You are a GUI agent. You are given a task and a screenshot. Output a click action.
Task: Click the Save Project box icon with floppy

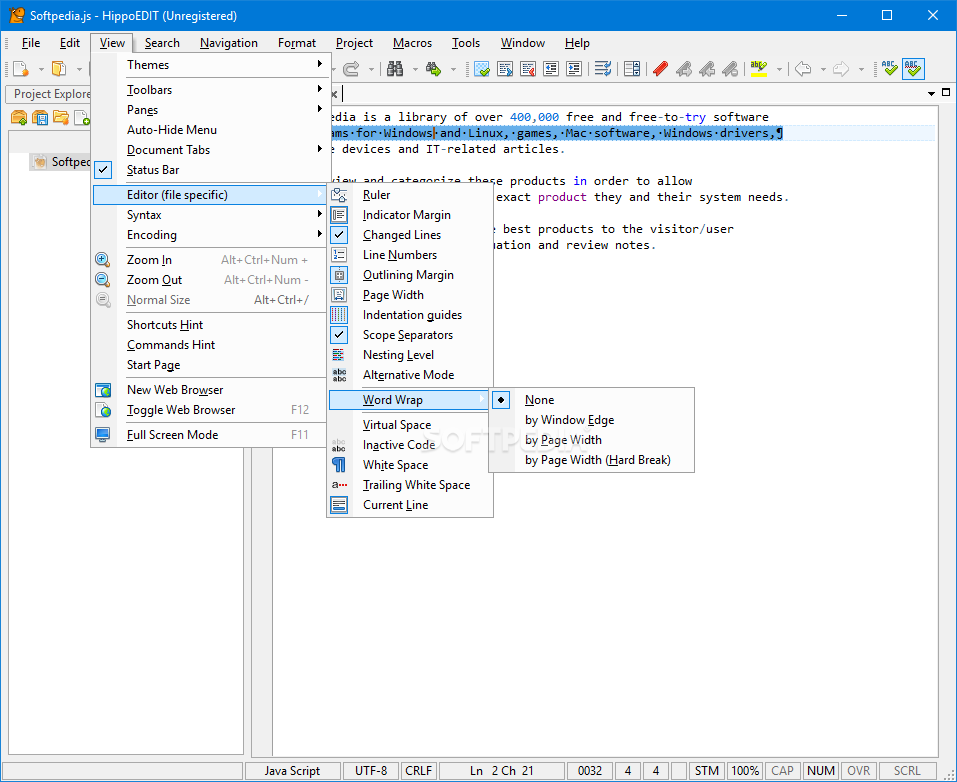pos(40,117)
